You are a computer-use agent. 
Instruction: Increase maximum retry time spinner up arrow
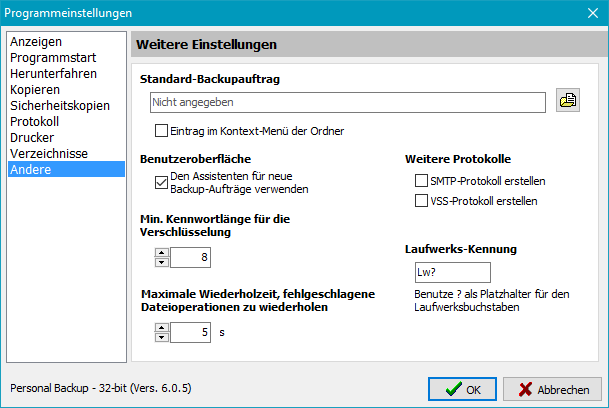161,327
